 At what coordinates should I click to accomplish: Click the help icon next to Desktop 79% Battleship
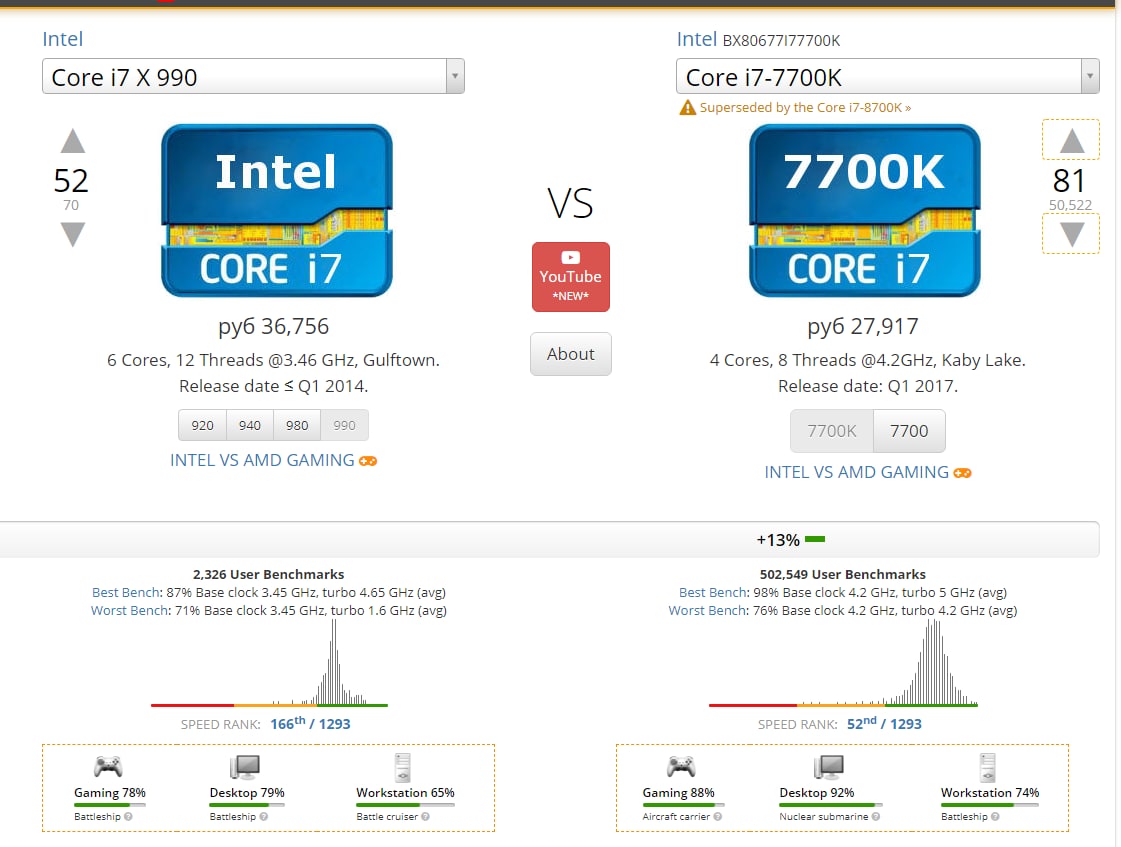pyautogui.click(x=264, y=816)
